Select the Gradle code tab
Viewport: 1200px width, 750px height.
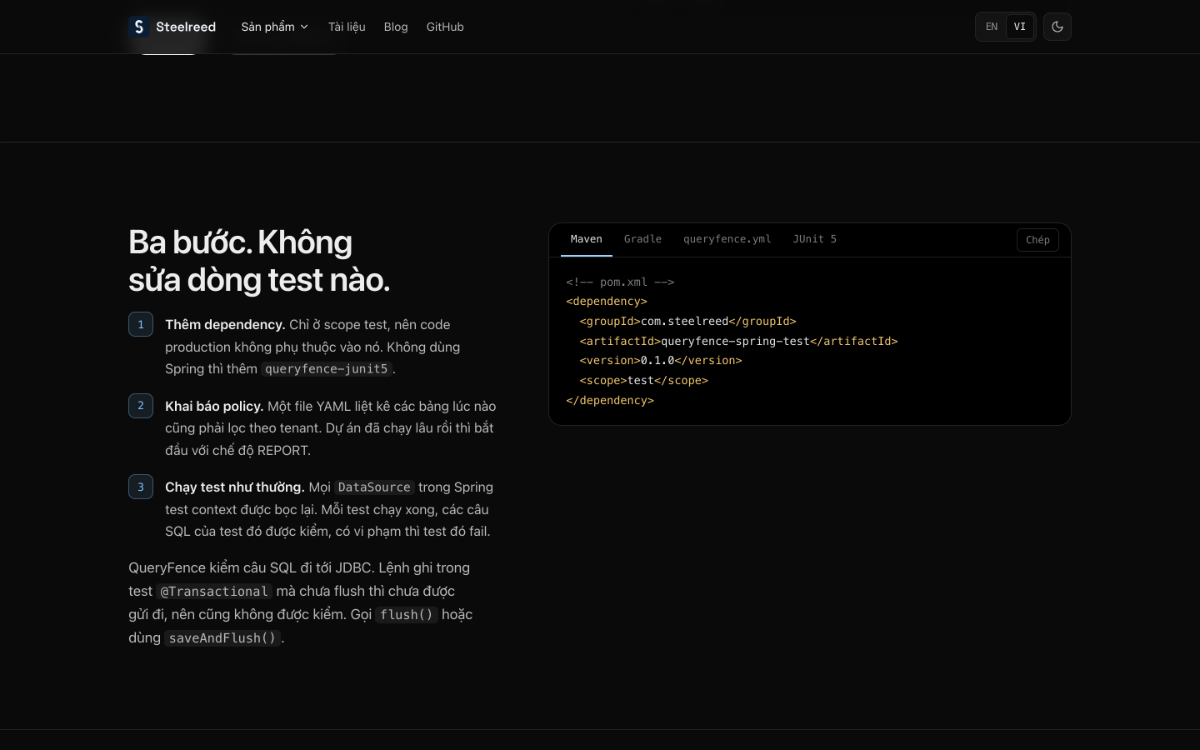click(643, 240)
